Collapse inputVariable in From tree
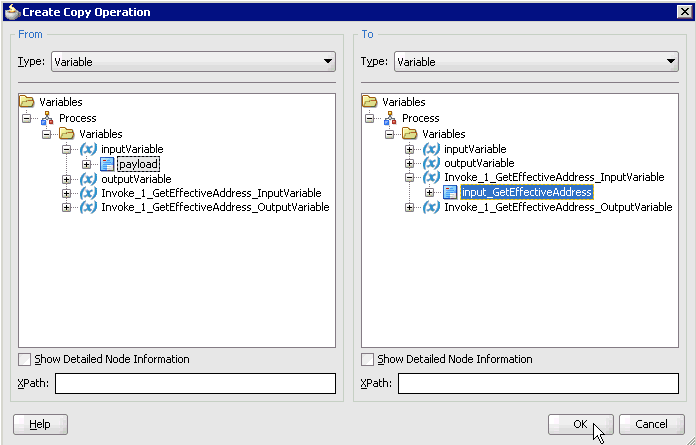This screenshot has width=696, height=445. coord(66,150)
